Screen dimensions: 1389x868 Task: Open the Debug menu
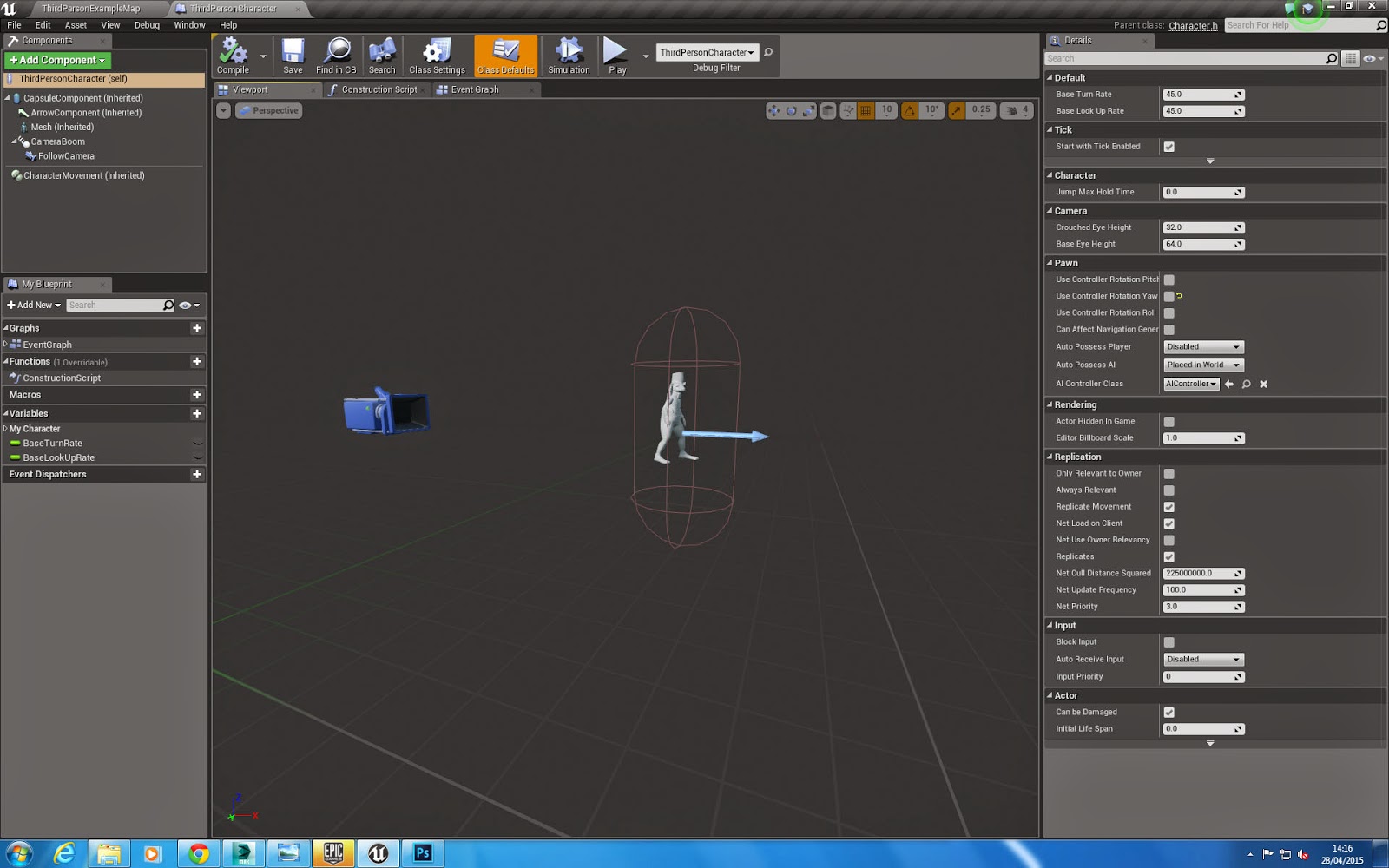pyautogui.click(x=147, y=25)
